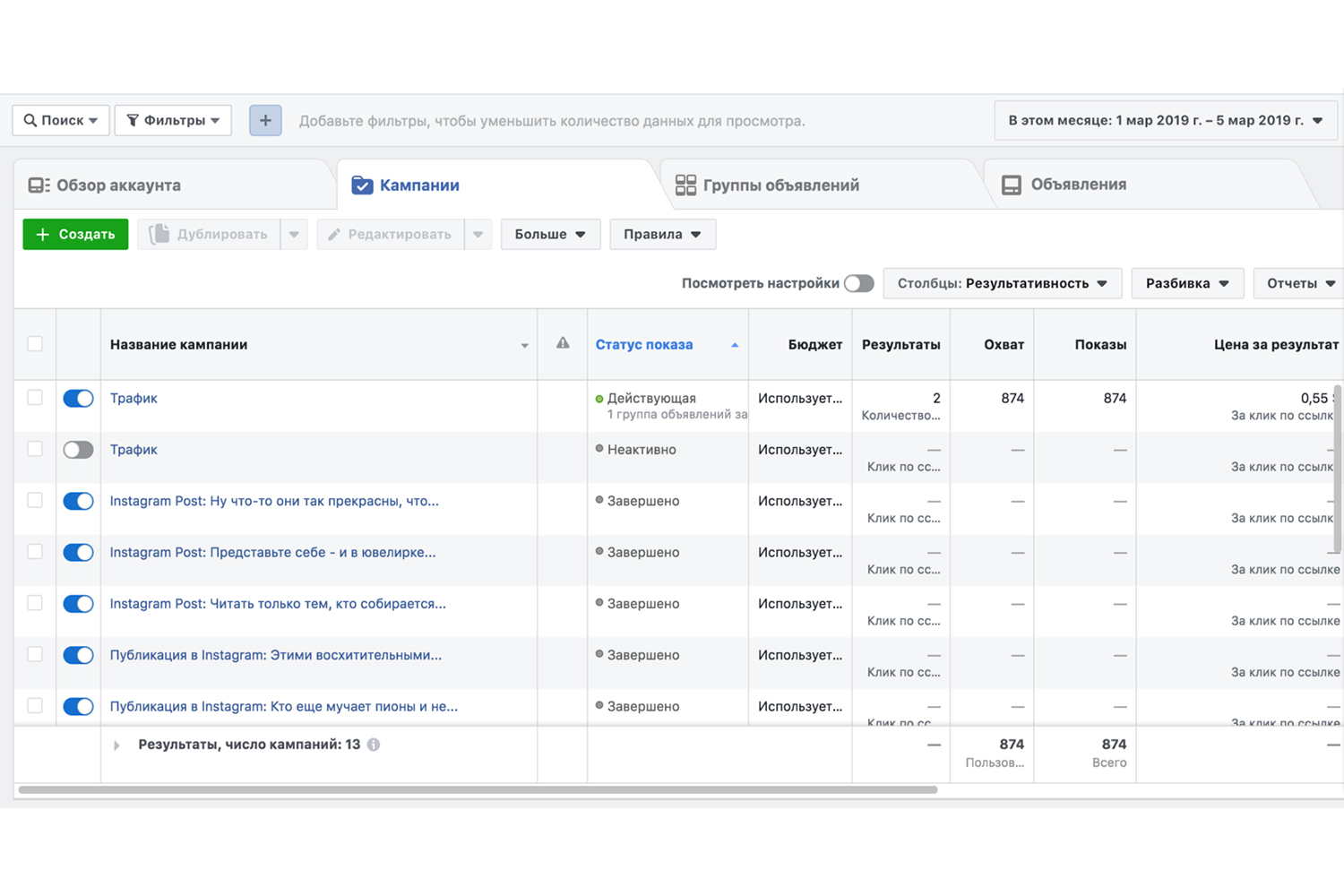The height and width of the screenshot is (896, 1344).
Task: Switch to the Объявления tab
Action: 1077,185
